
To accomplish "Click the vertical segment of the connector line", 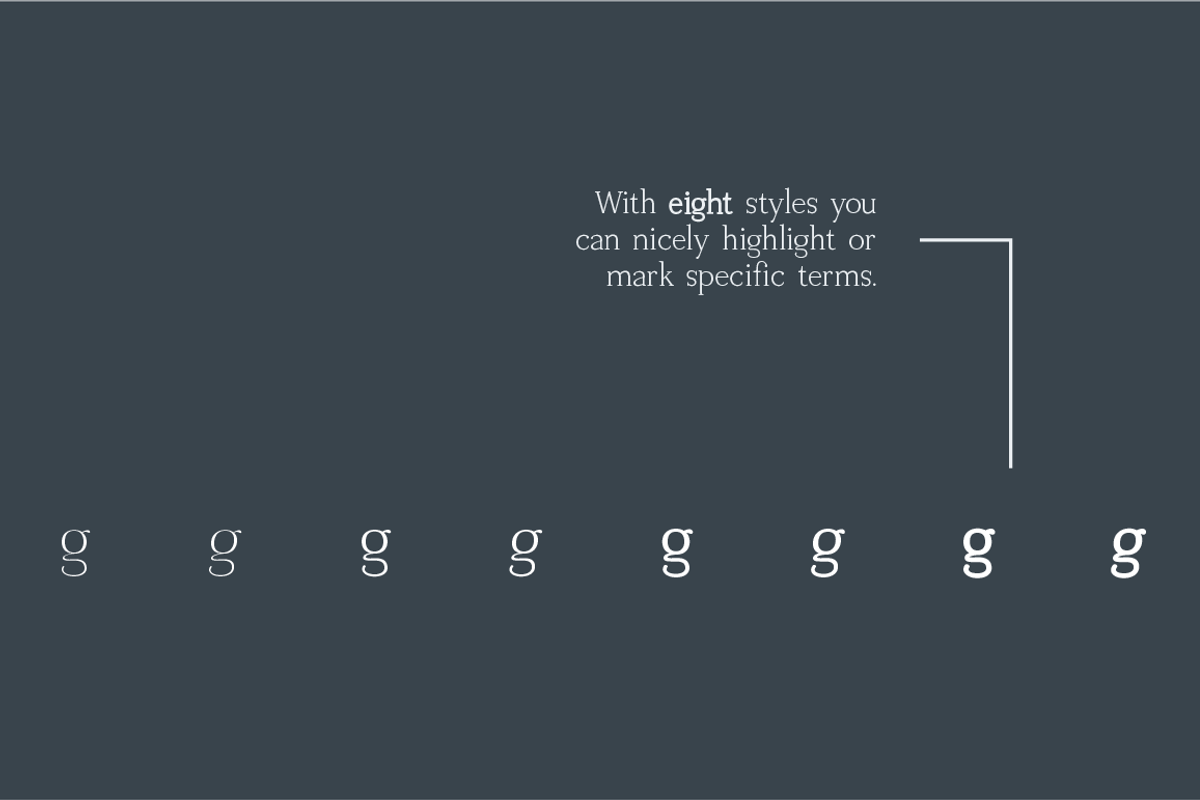I will (1010, 360).
